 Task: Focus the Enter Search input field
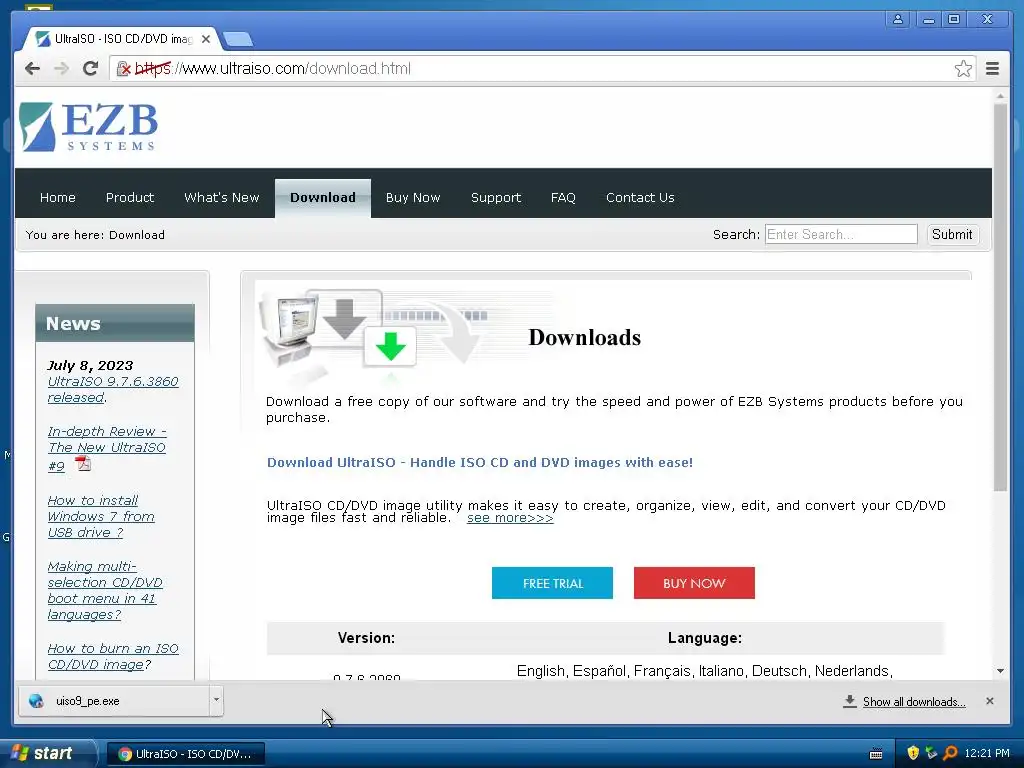point(841,234)
